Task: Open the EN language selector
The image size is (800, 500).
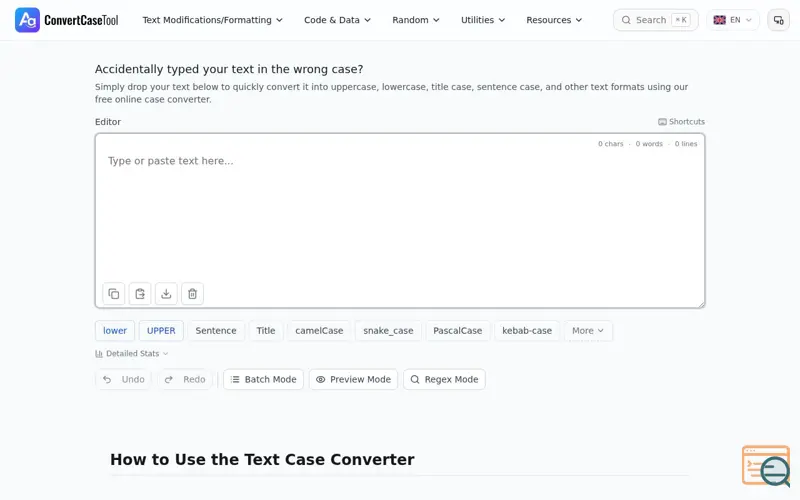Action: click(733, 20)
